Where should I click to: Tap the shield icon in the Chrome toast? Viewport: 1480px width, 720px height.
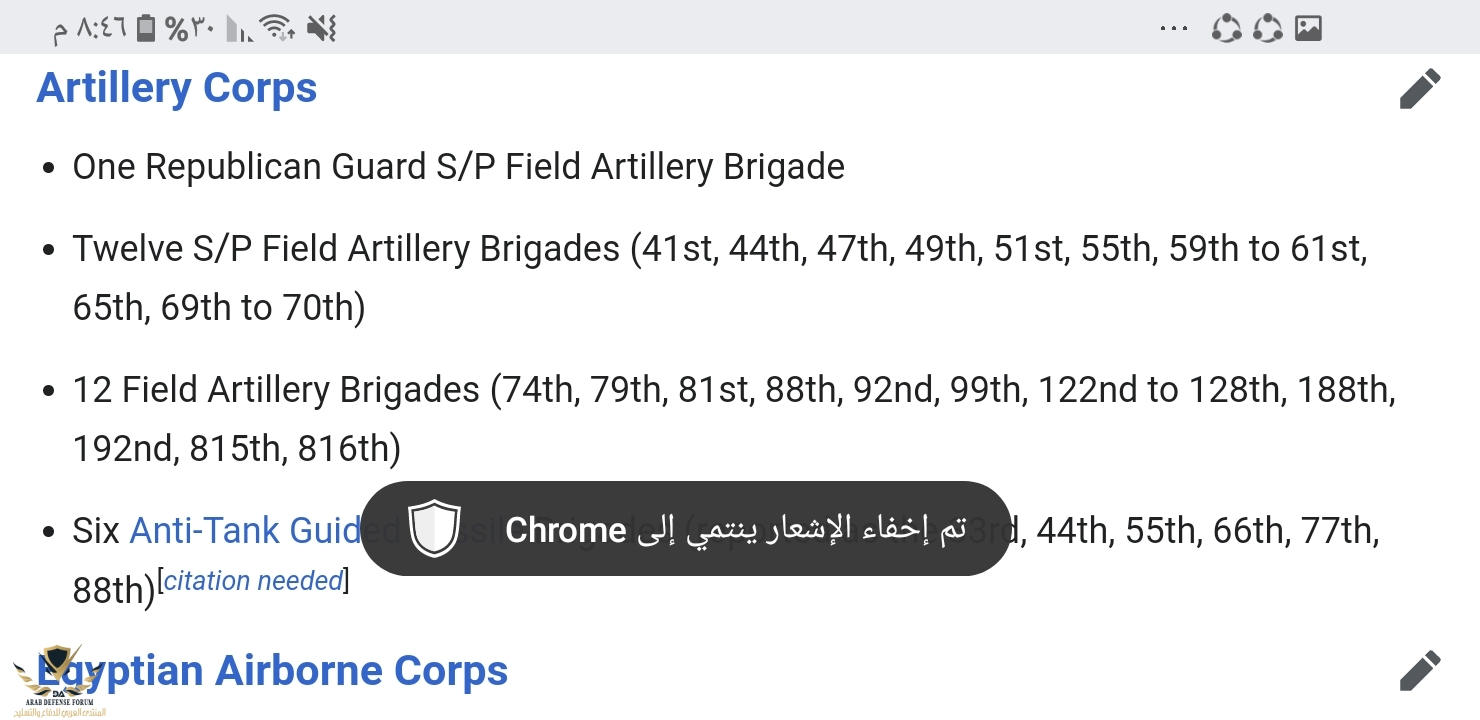click(434, 529)
